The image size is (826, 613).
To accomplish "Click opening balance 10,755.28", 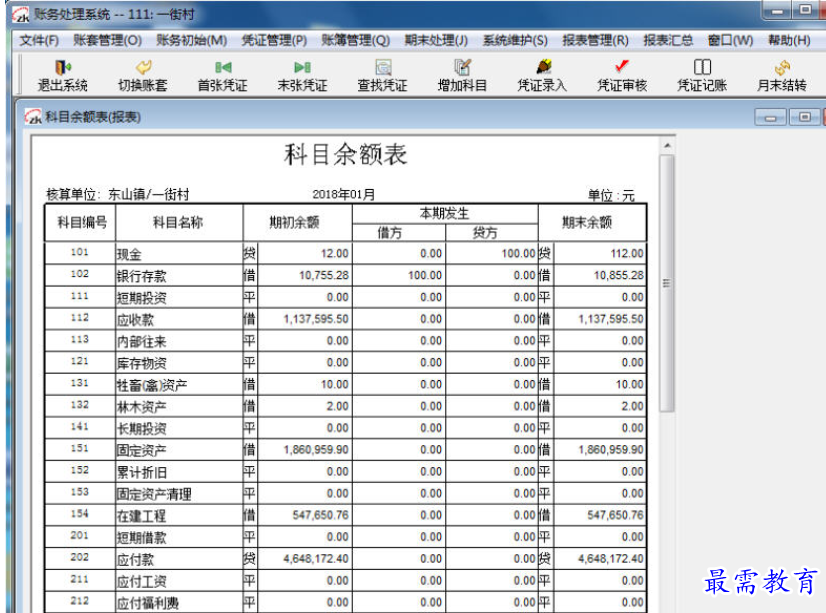I will pyautogui.click(x=324, y=275).
